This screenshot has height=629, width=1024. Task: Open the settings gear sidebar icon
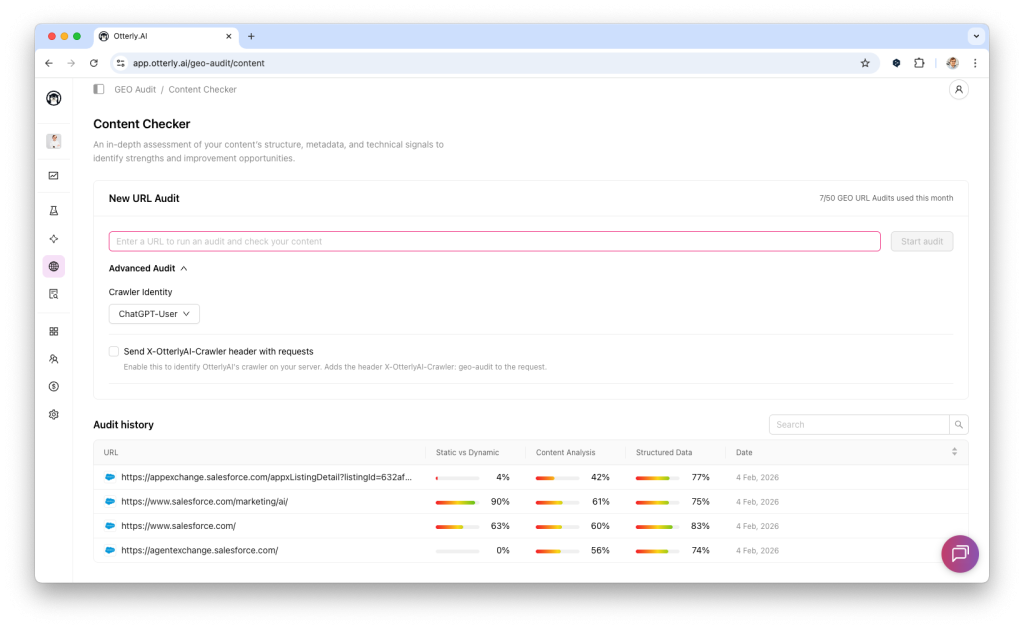(x=54, y=414)
